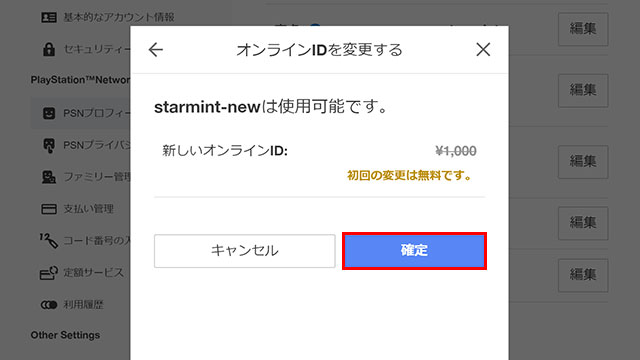Click the strikethrough ¥1,000 price
The width and height of the screenshot is (640, 360).
click(456, 151)
